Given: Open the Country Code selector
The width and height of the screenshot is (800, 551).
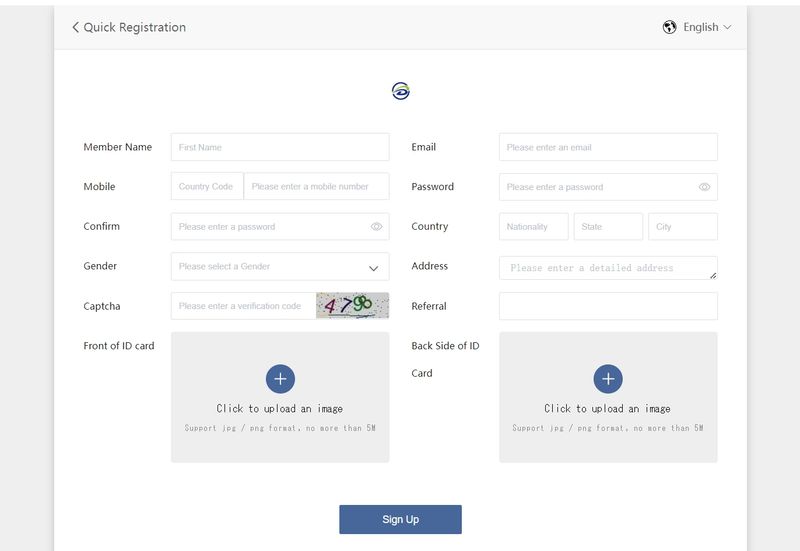Looking at the screenshot, I should click(x=207, y=187).
